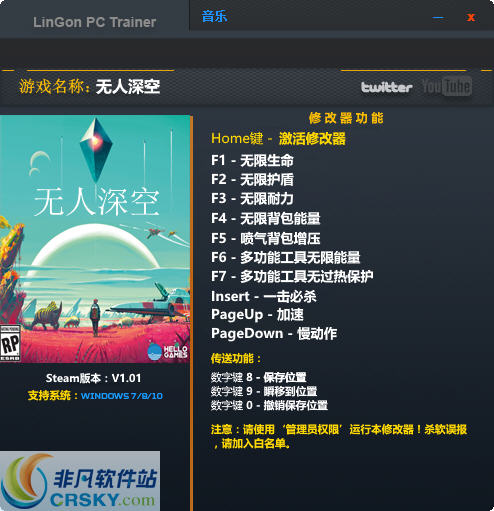Click the game name '无人深空' text

pos(128,87)
